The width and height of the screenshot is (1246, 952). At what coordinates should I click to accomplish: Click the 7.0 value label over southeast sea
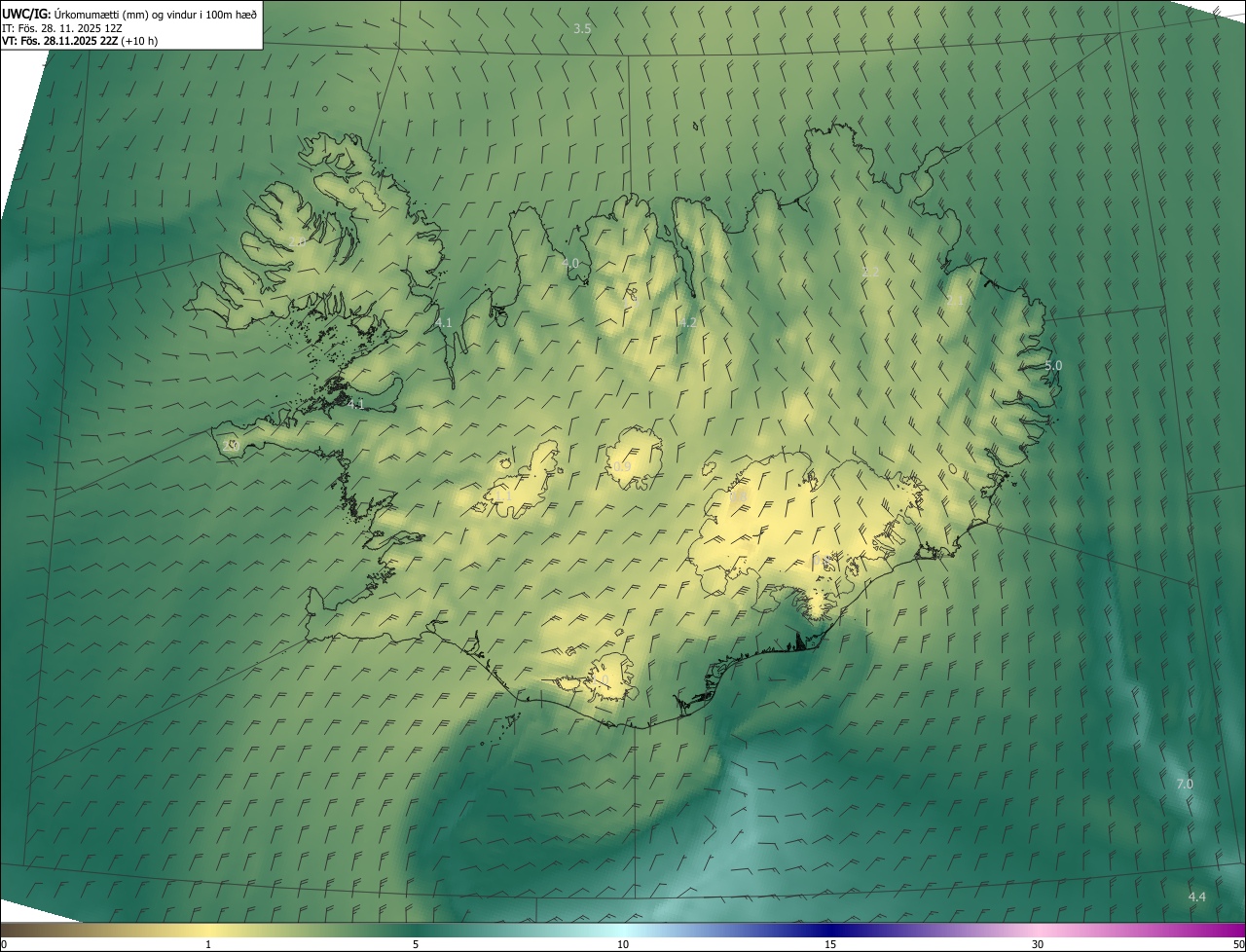click(x=1185, y=784)
